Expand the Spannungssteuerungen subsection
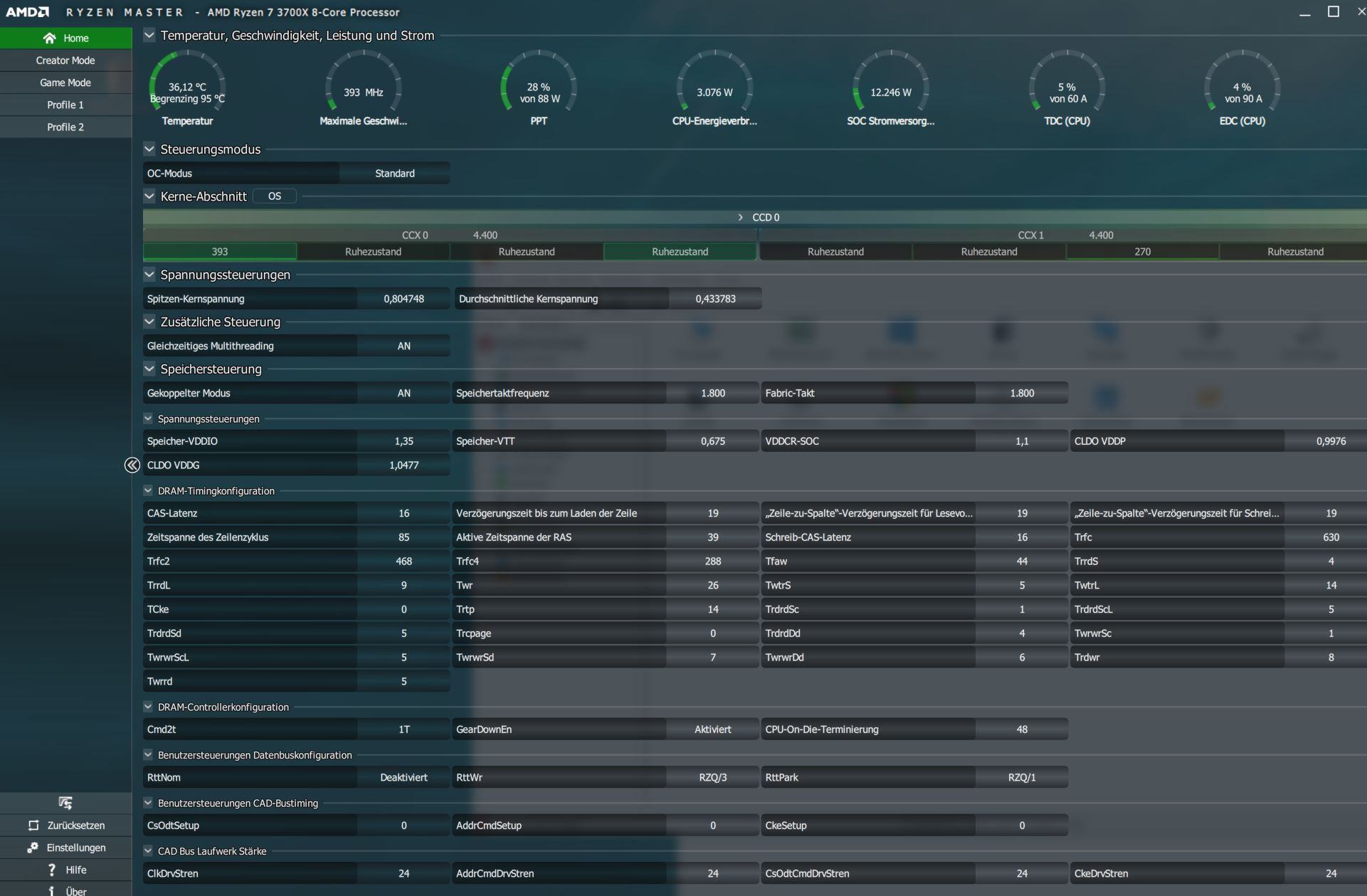 [x=148, y=417]
